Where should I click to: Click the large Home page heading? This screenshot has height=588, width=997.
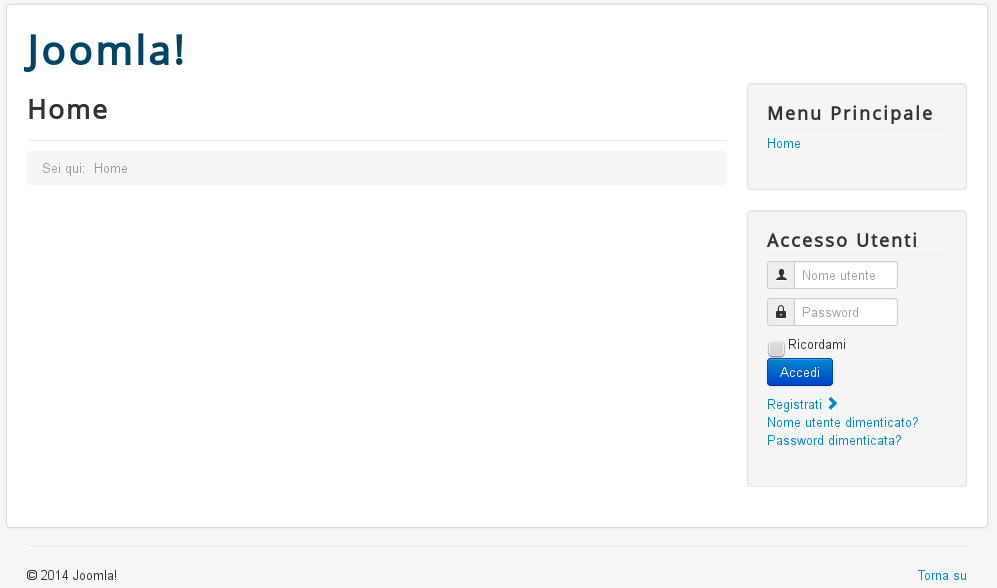(68, 109)
